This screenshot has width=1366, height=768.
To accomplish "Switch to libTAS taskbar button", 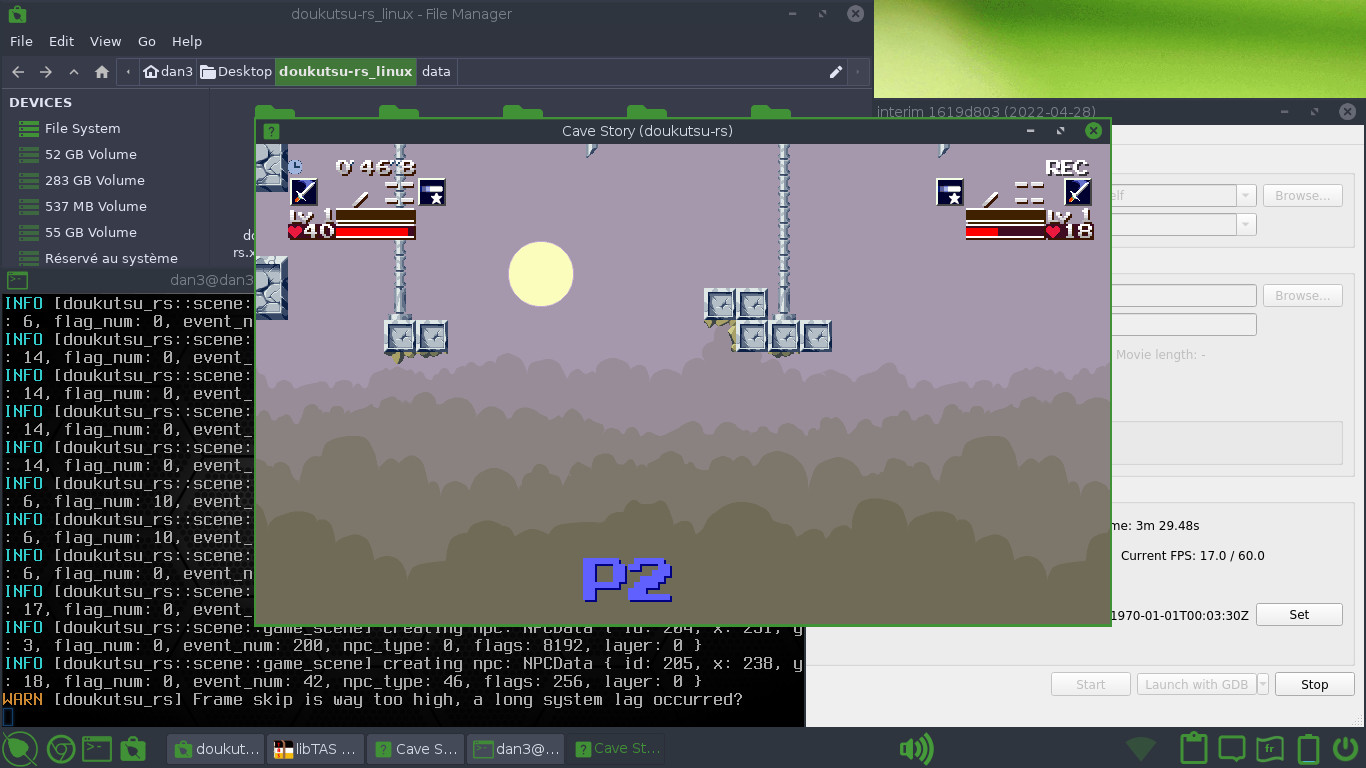I will (315, 748).
